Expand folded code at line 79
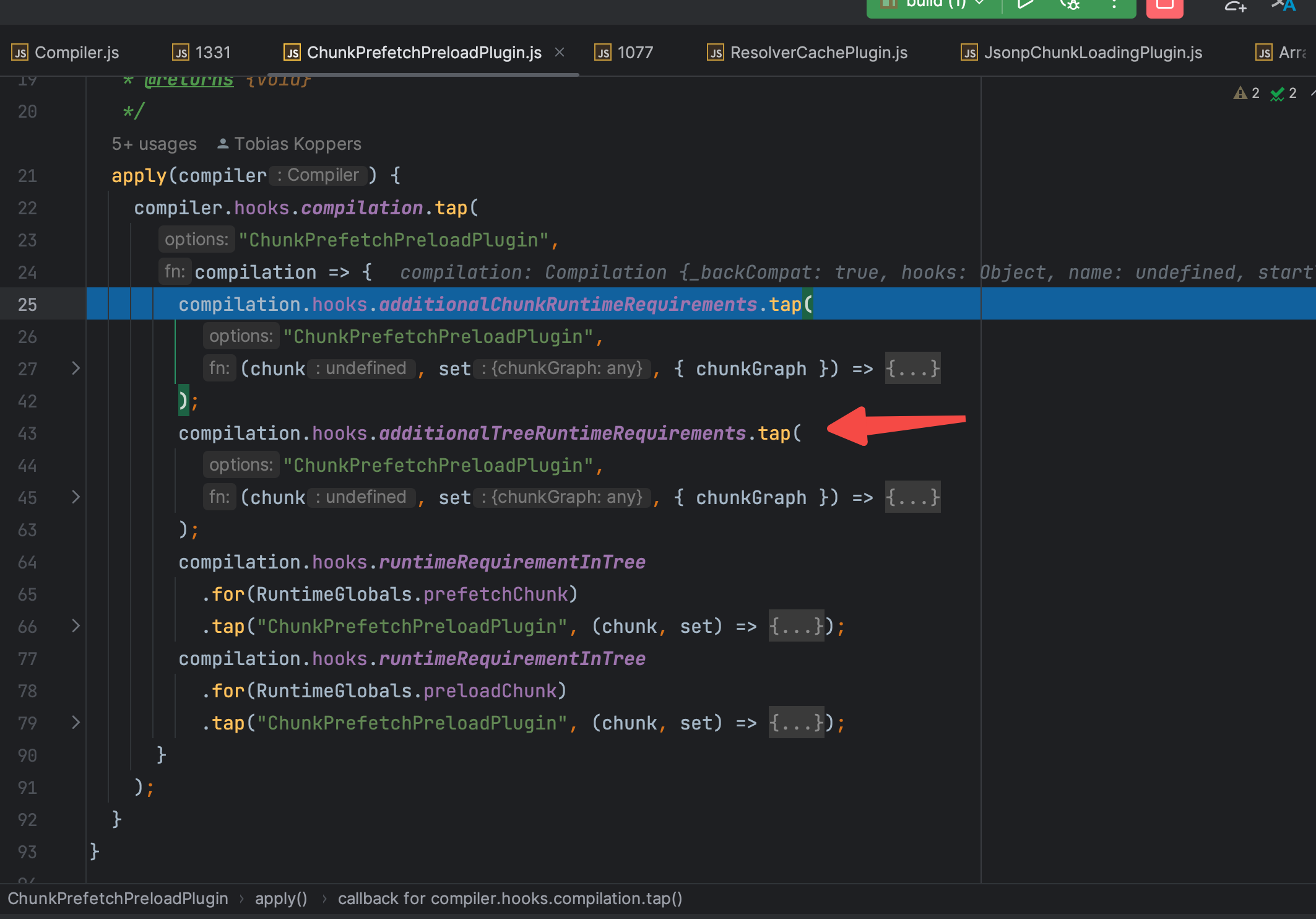This screenshot has width=1316, height=919. pyautogui.click(x=76, y=723)
